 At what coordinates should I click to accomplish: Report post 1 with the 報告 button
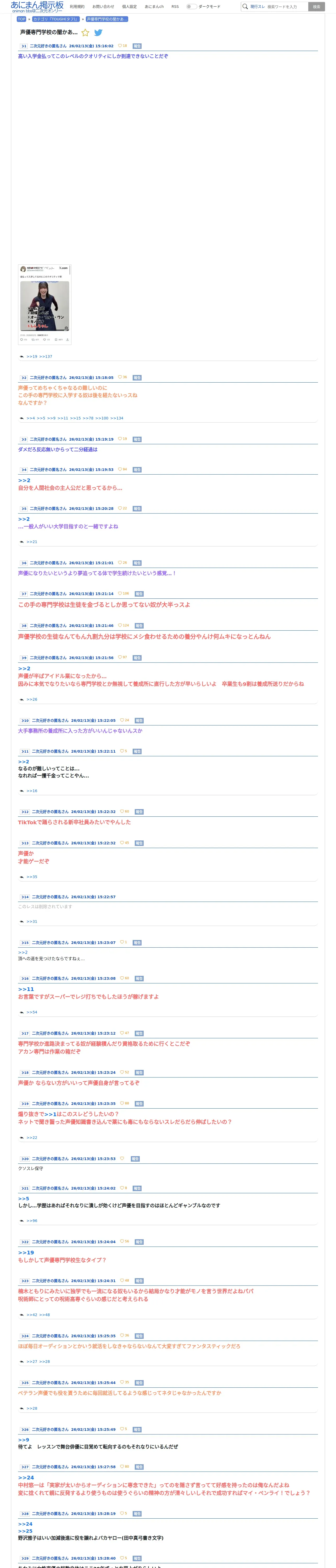[137, 46]
